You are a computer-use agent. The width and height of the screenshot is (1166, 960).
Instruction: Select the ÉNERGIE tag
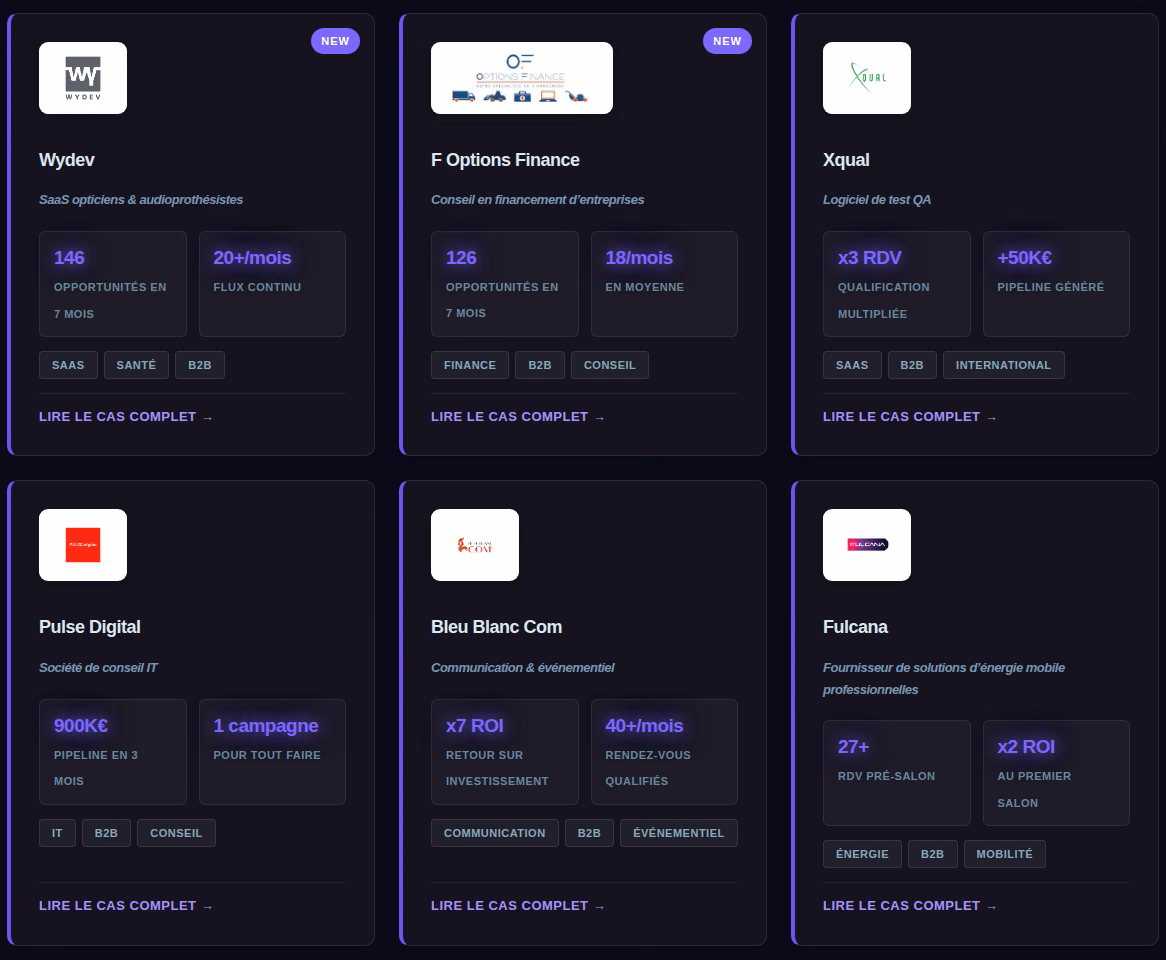(x=862, y=854)
